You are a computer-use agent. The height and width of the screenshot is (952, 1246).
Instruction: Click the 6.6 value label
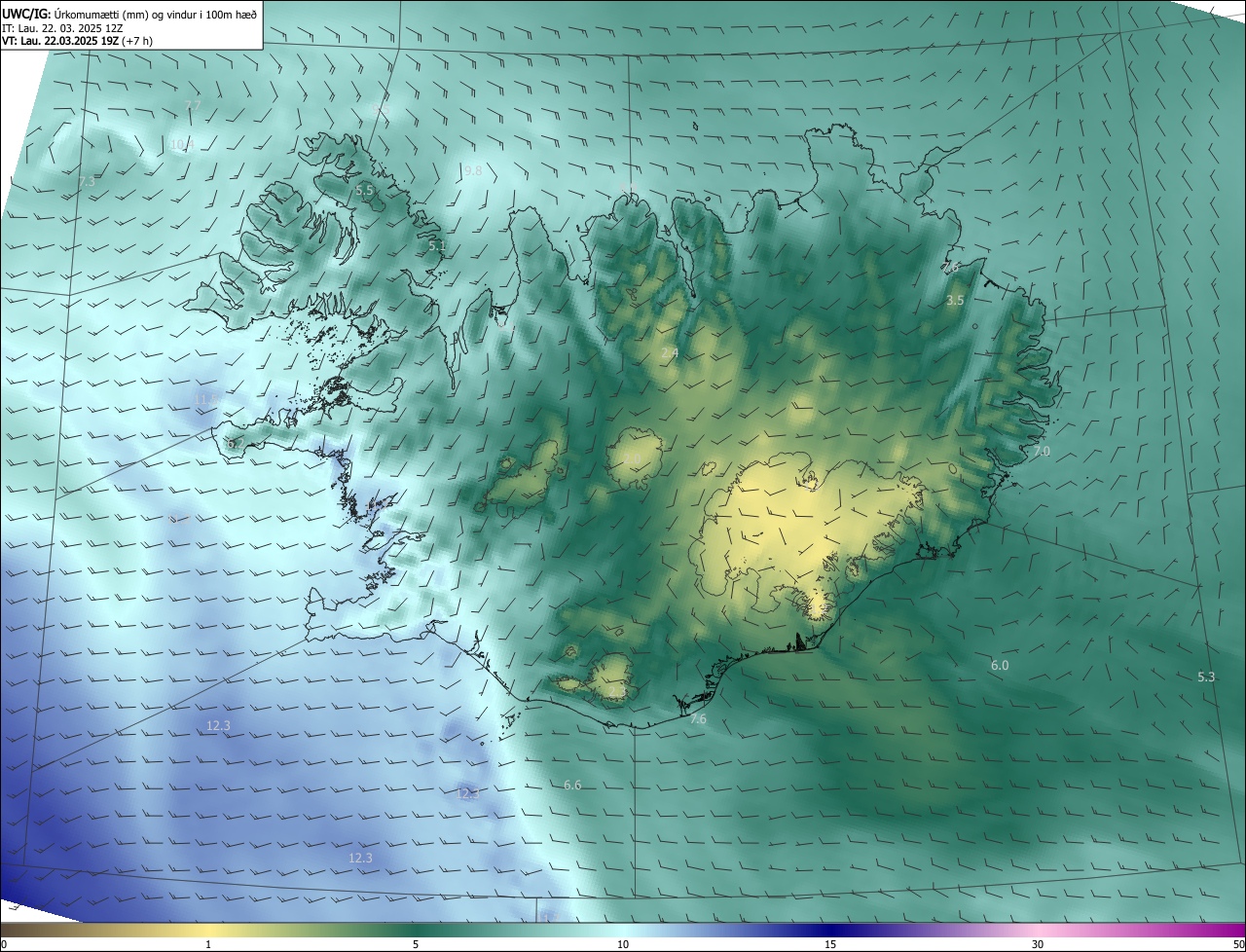572,786
